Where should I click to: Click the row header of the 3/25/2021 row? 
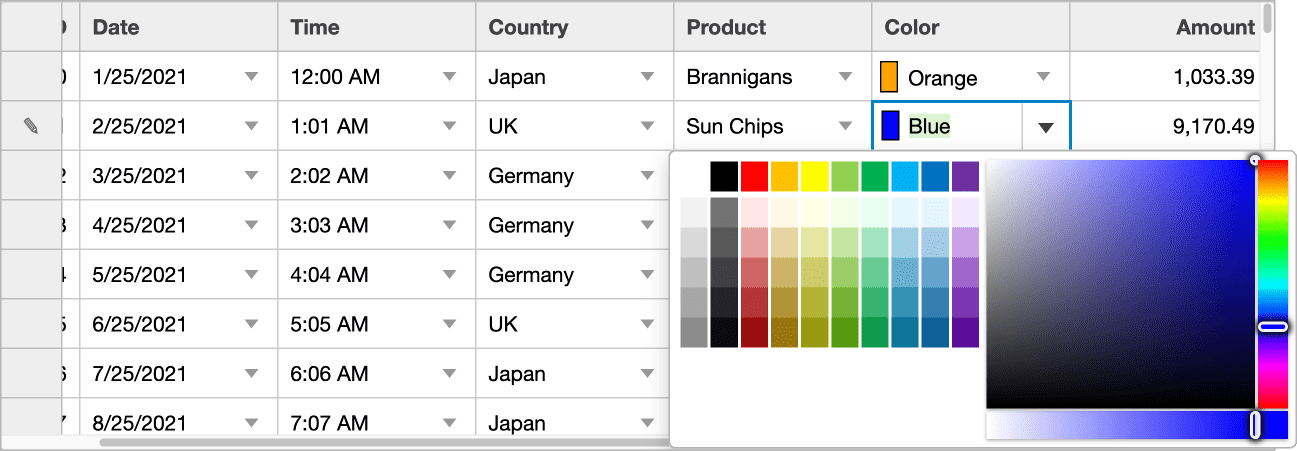[31, 176]
